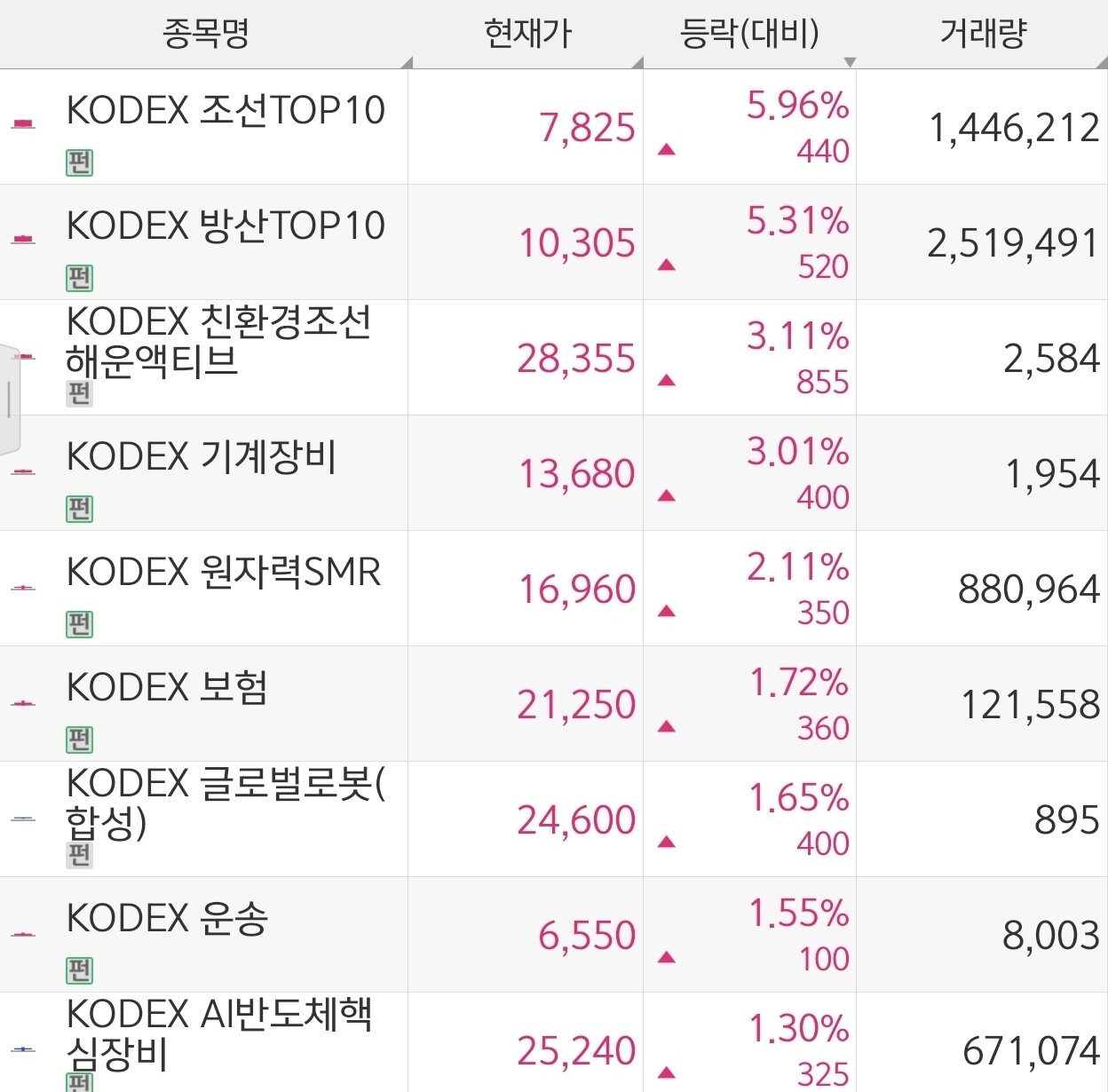This screenshot has width=1108, height=1092.
Task: Click the 펀 badge under KODEX 운송
Action: [x=79, y=970]
